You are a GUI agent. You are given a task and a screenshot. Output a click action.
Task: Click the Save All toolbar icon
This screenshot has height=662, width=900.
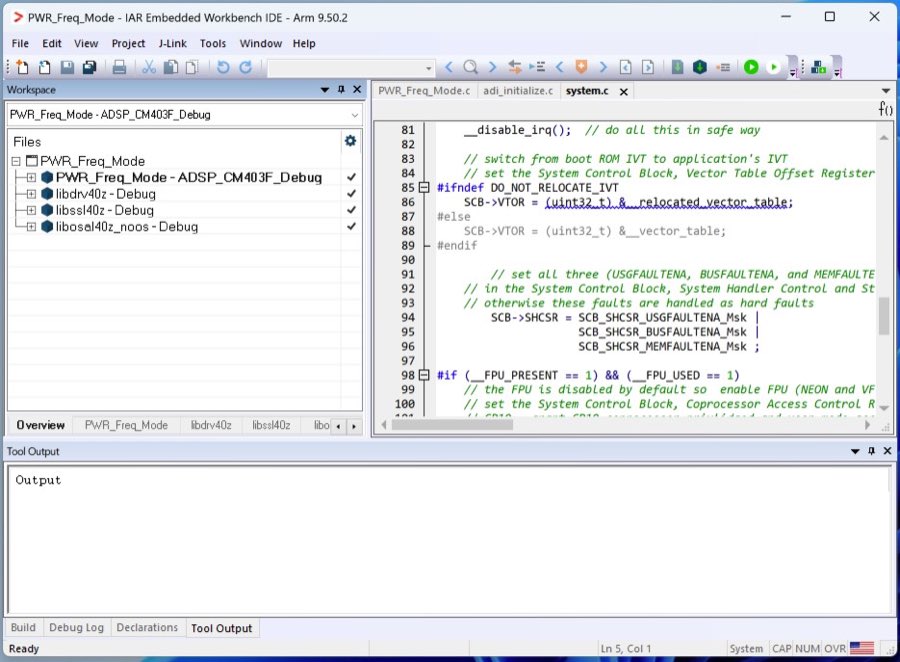click(x=89, y=67)
